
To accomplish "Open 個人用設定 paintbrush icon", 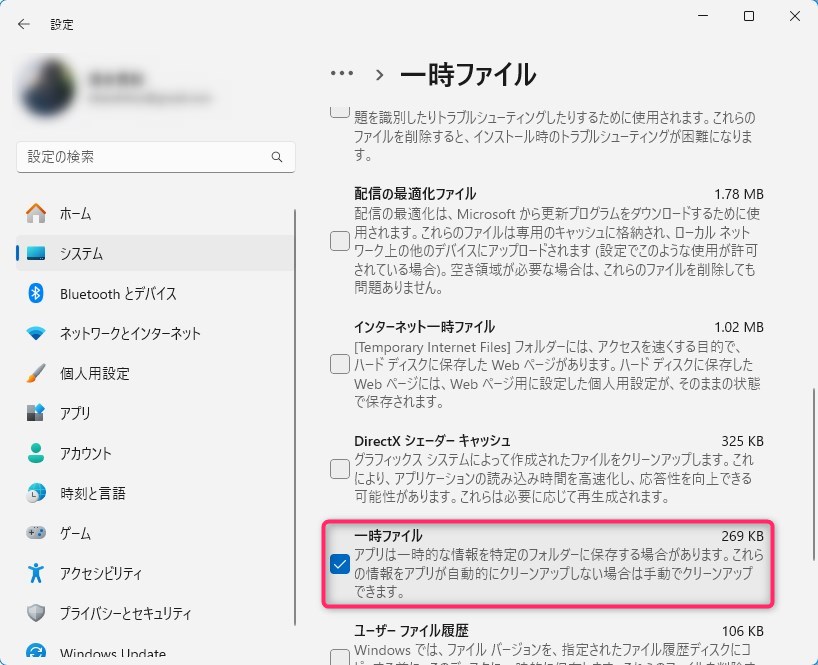I will [x=36, y=373].
